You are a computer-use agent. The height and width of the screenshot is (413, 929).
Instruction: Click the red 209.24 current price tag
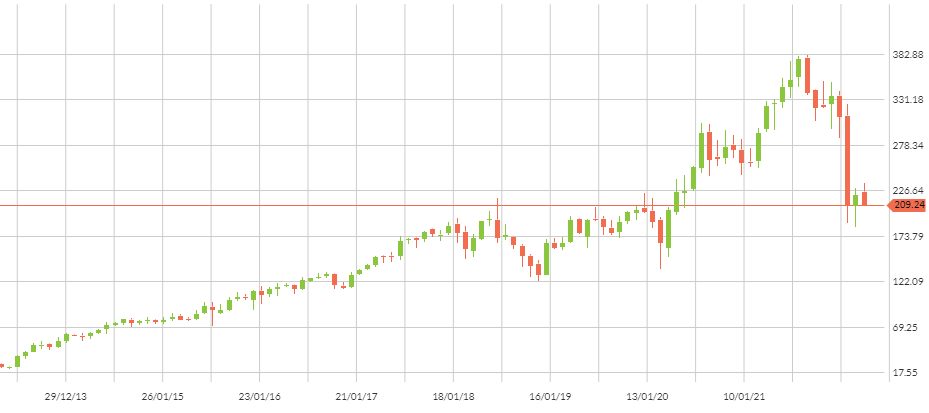907,205
